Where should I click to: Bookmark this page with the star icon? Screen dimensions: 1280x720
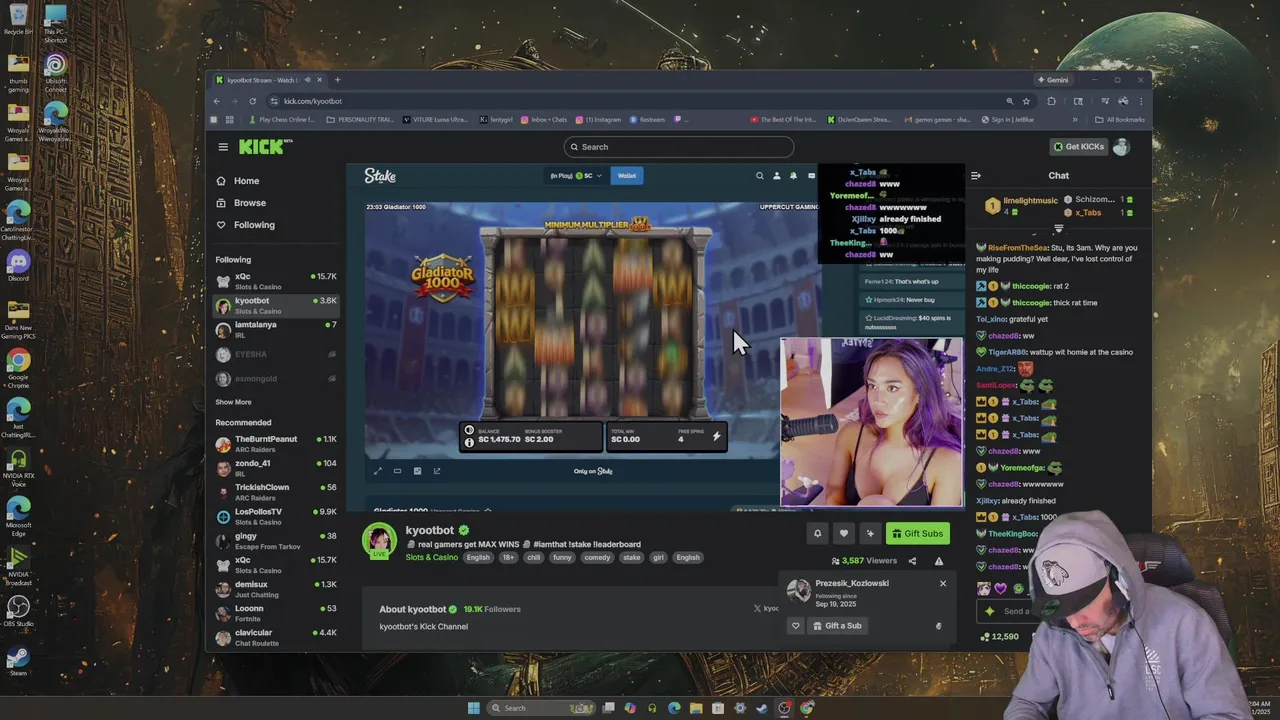[x=1025, y=101]
